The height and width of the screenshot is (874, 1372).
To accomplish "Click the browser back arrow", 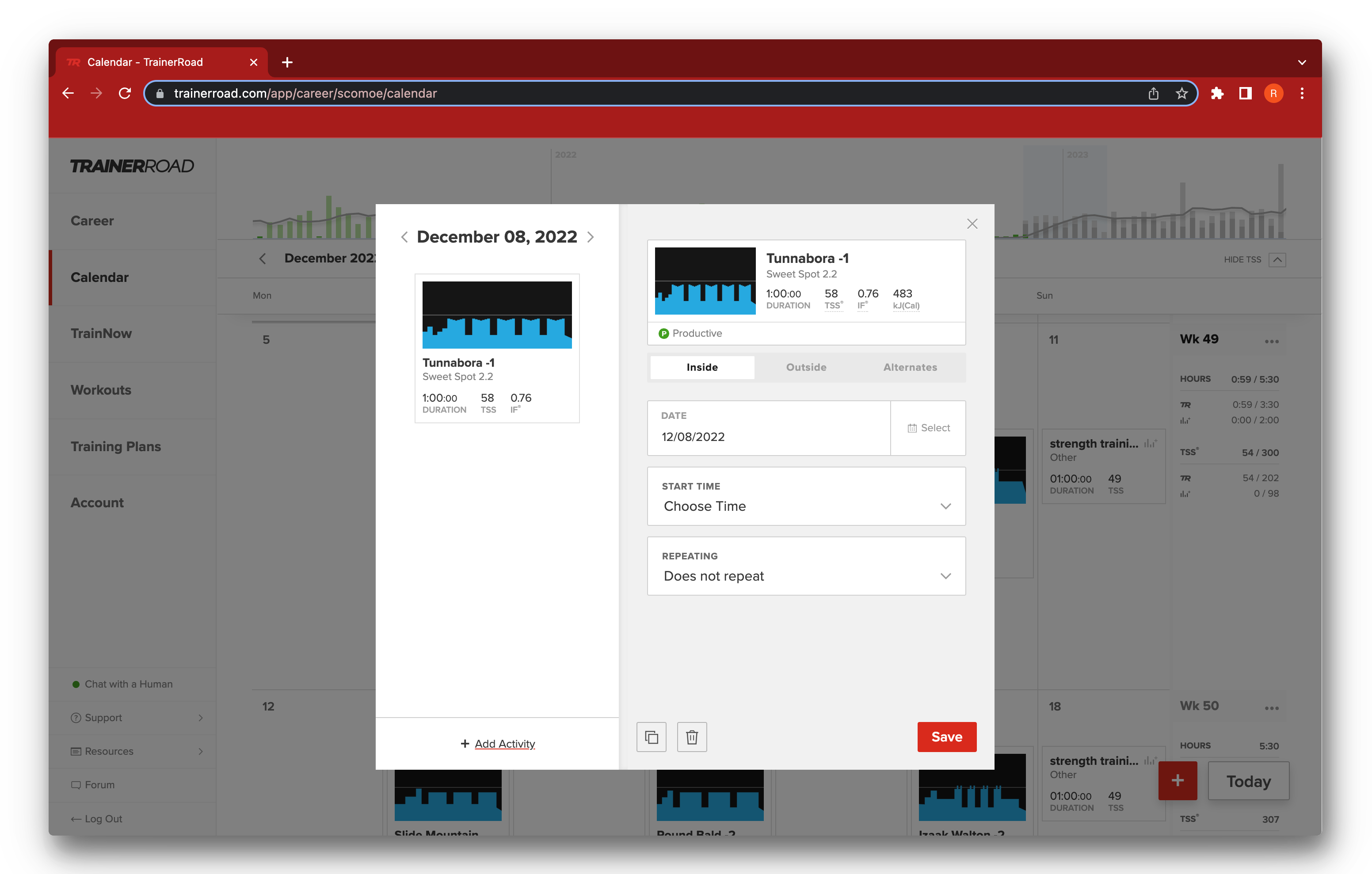I will (69, 93).
